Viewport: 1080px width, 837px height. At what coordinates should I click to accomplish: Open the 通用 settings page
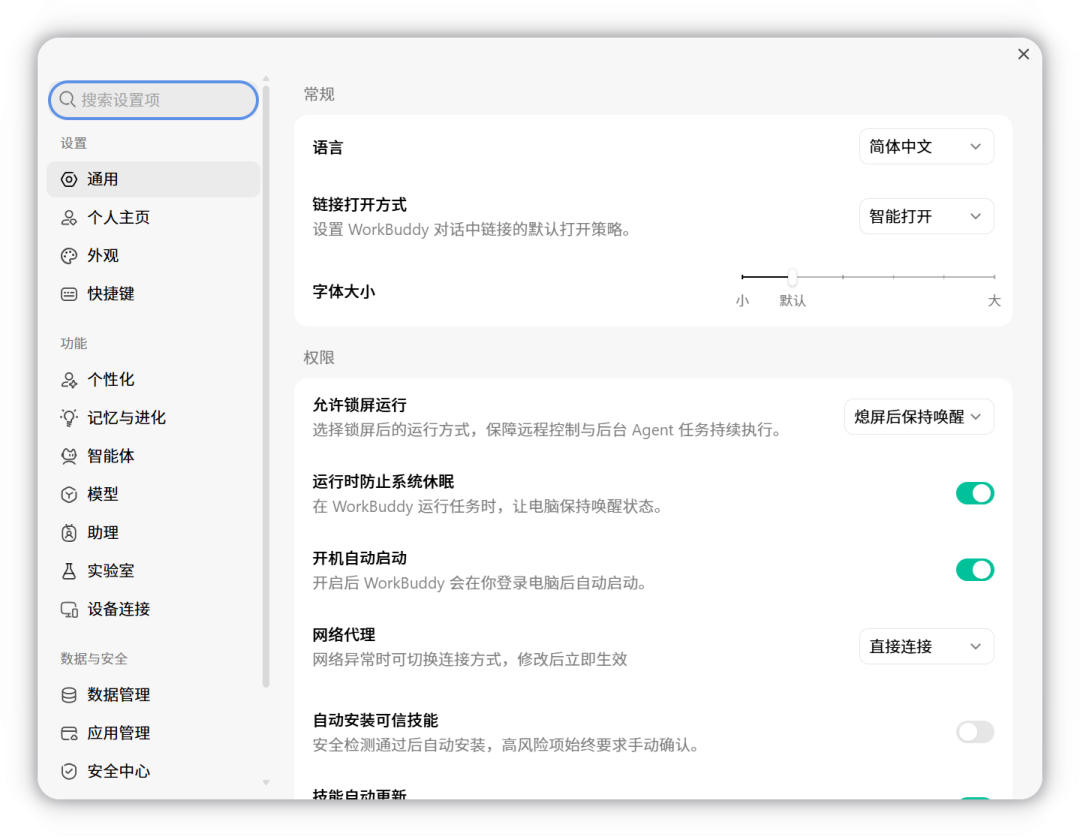tap(154, 180)
